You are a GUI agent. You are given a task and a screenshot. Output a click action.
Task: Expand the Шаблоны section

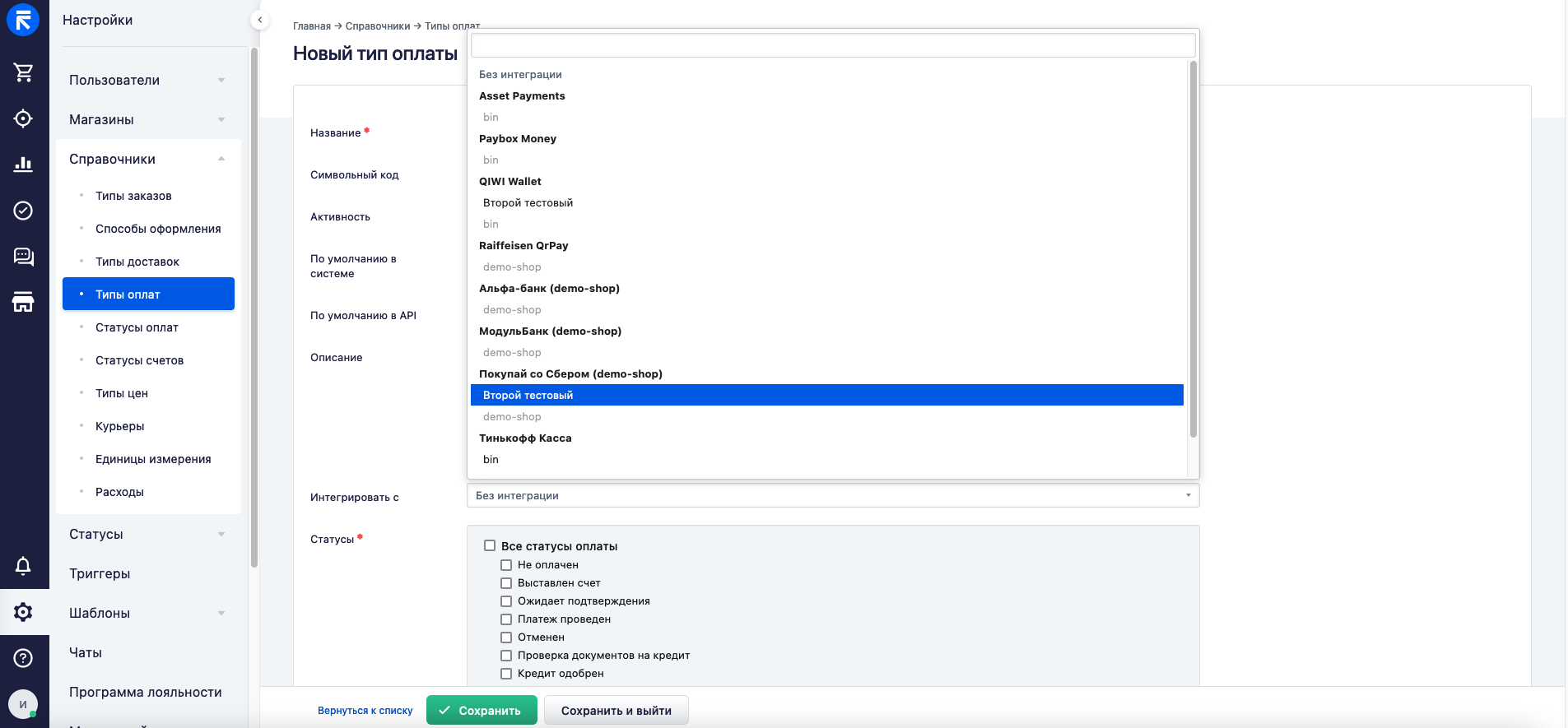tap(148, 613)
